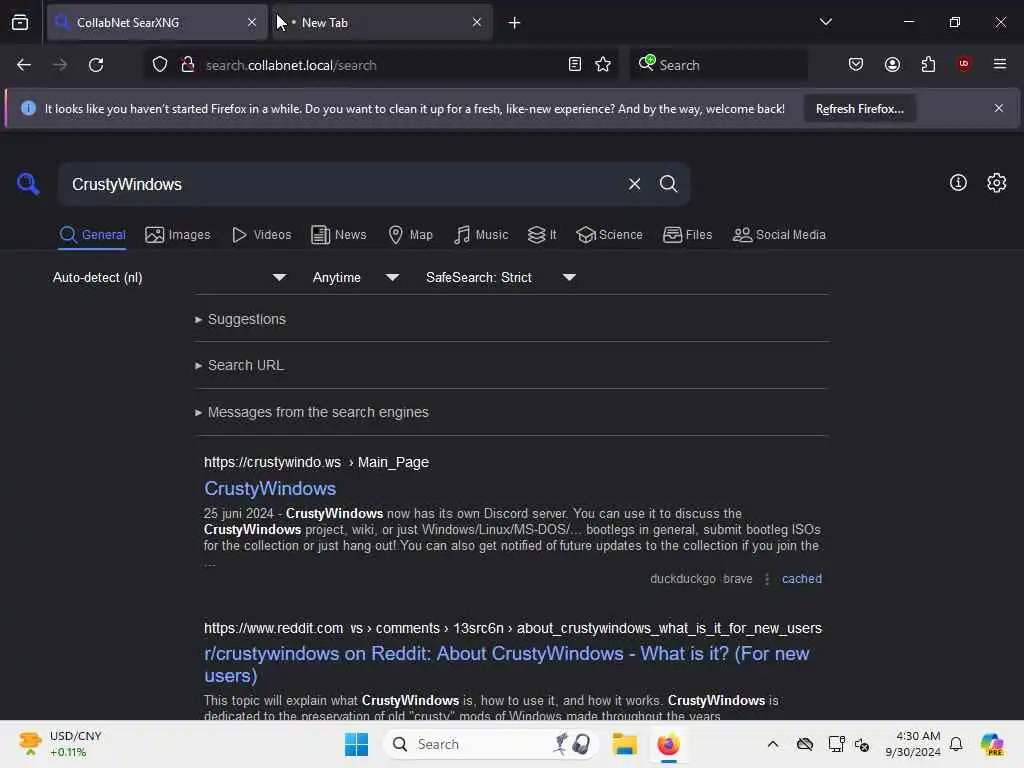Switch to the Social Media category

pos(779,235)
